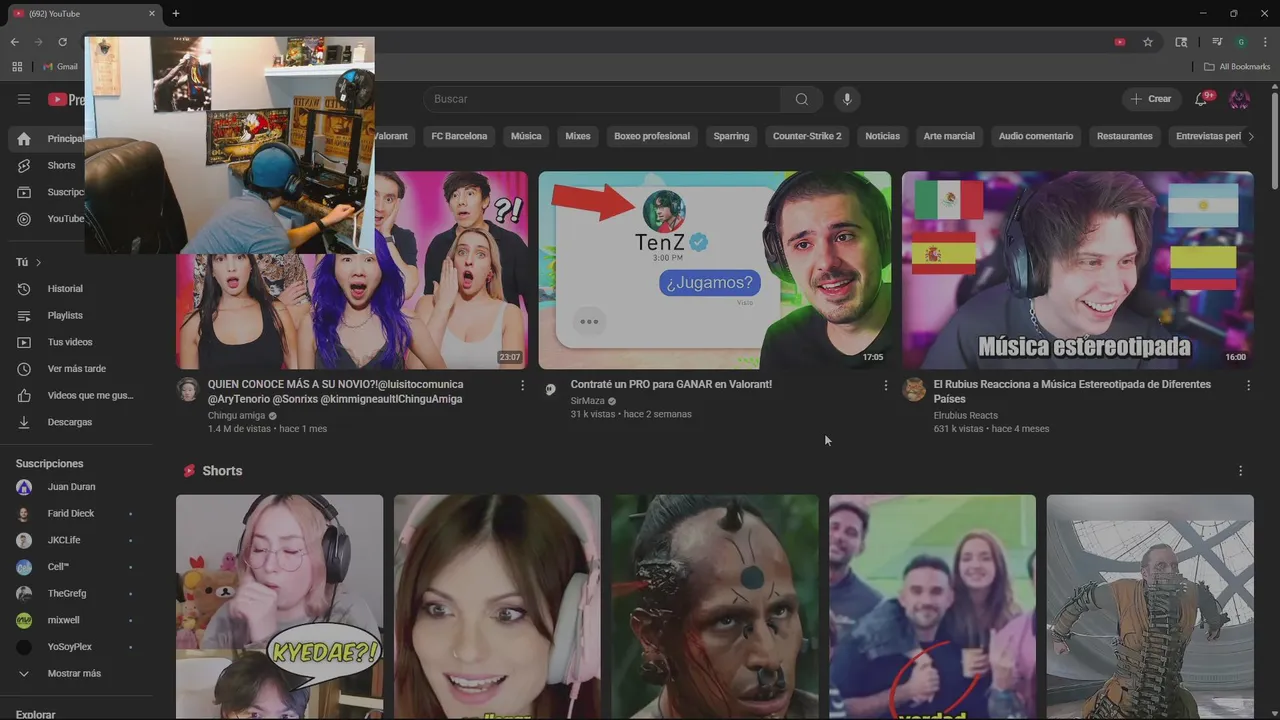The image size is (1280, 720).
Task: Select the Sparring chip
Action: [731, 136]
